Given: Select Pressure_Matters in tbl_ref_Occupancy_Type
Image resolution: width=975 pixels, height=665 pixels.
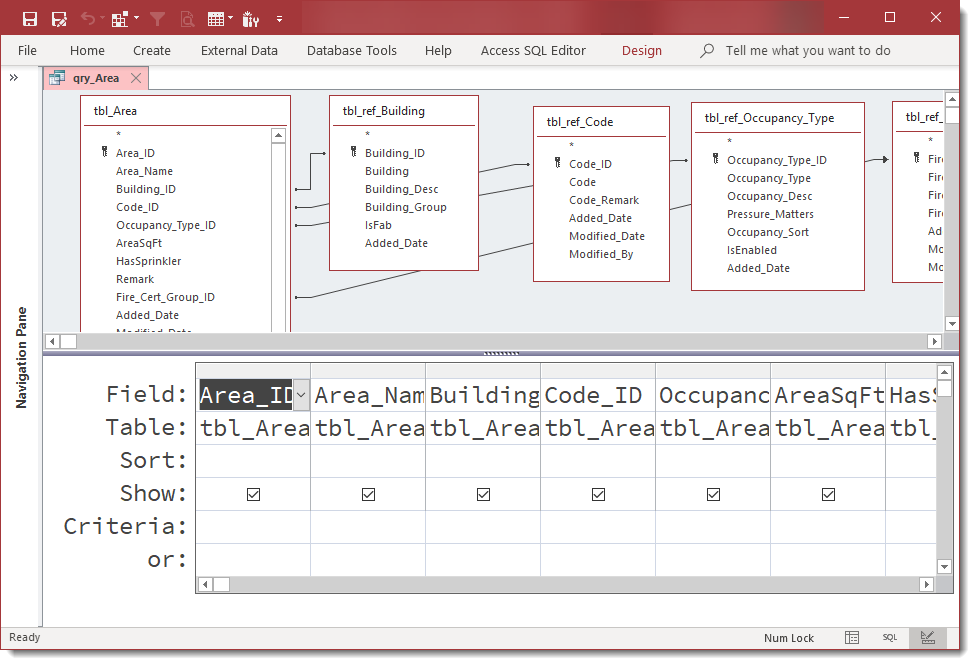Looking at the screenshot, I should click(x=770, y=214).
